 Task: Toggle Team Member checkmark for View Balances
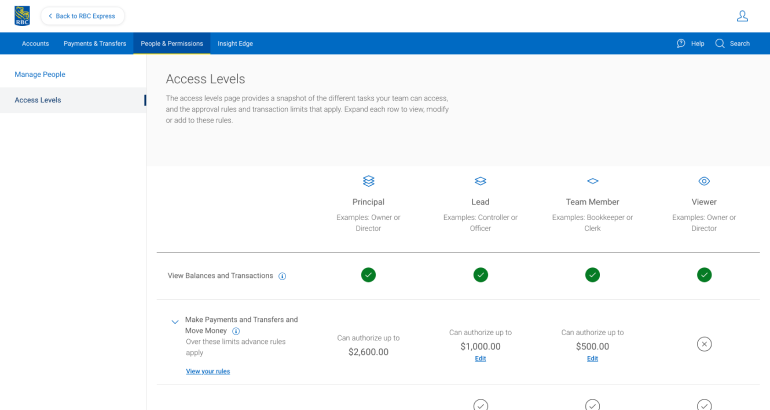coord(592,275)
